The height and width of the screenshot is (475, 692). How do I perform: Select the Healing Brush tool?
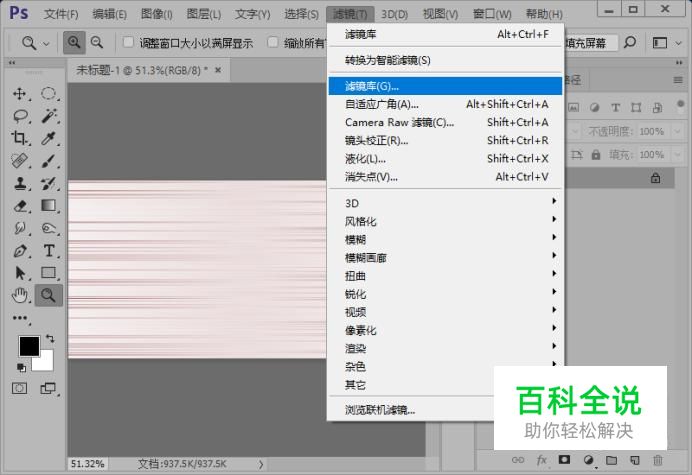(x=19, y=161)
